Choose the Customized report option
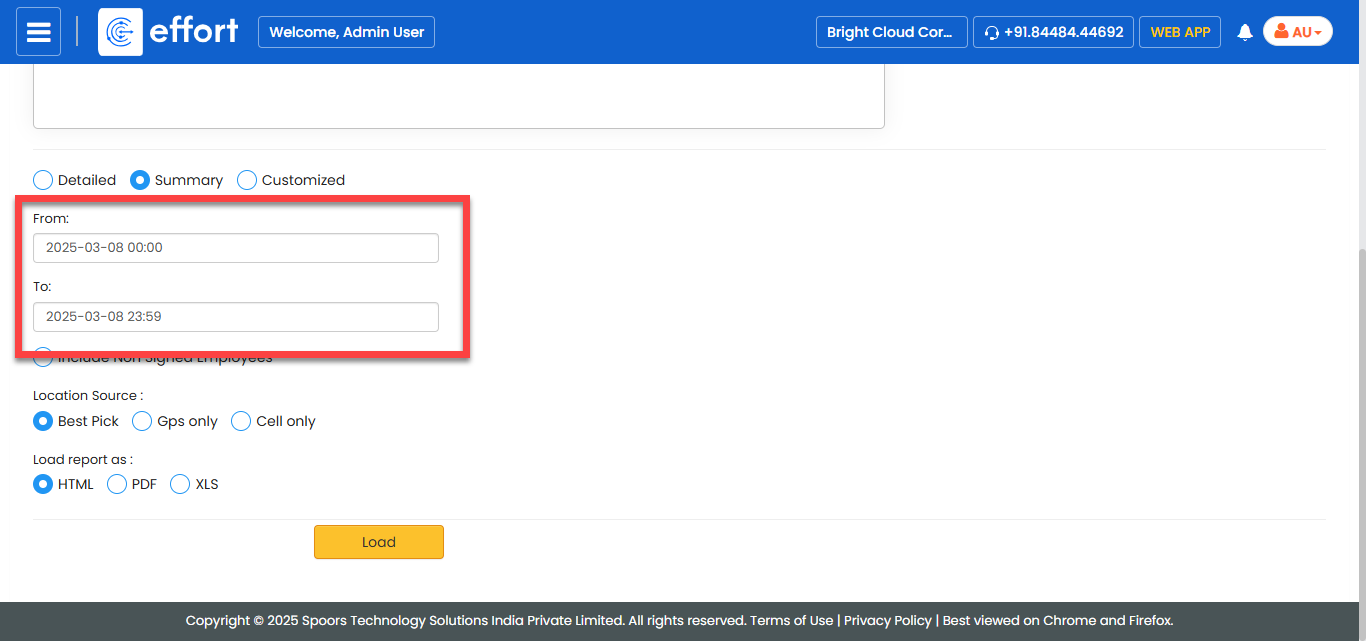 (x=247, y=180)
